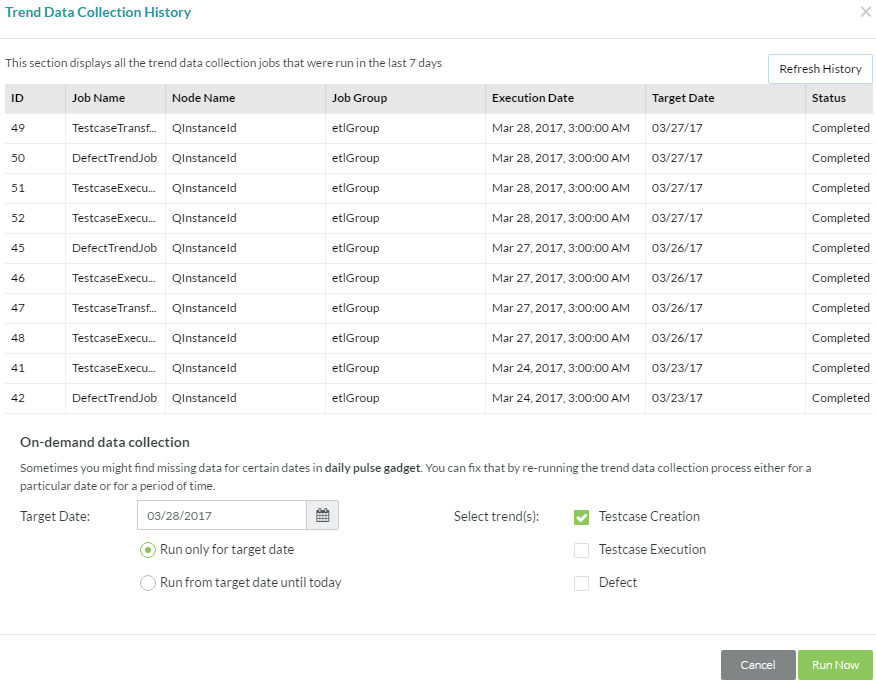Click into the Target Date field
The height and width of the screenshot is (685, 876).
click(x=221, y=515)
